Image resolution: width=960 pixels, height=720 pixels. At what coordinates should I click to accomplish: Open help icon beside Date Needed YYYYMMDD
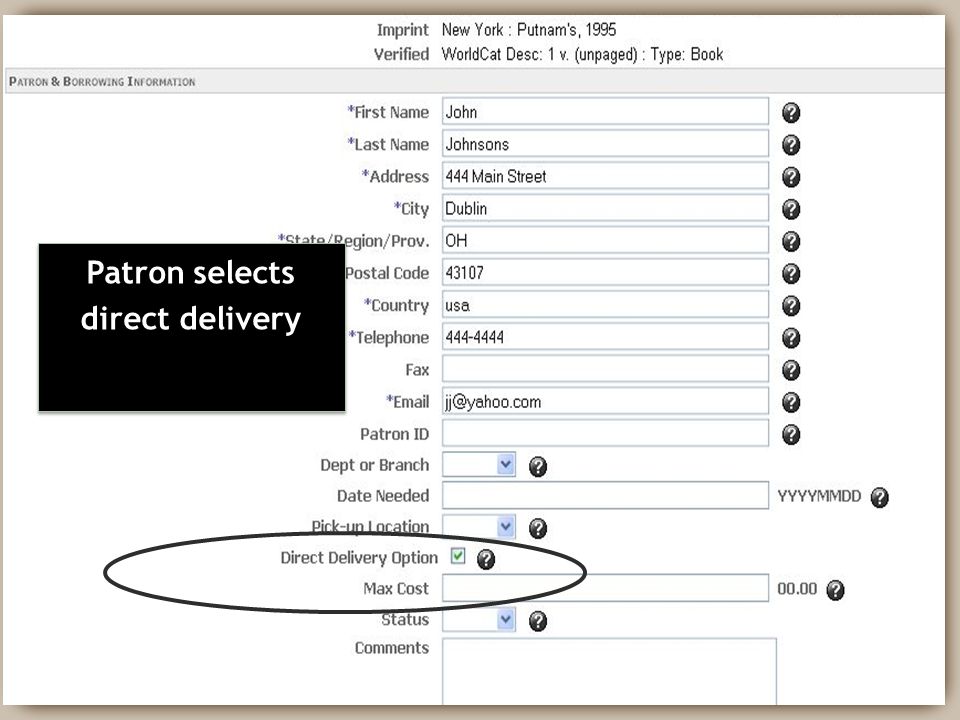click(x=879, y=497)
